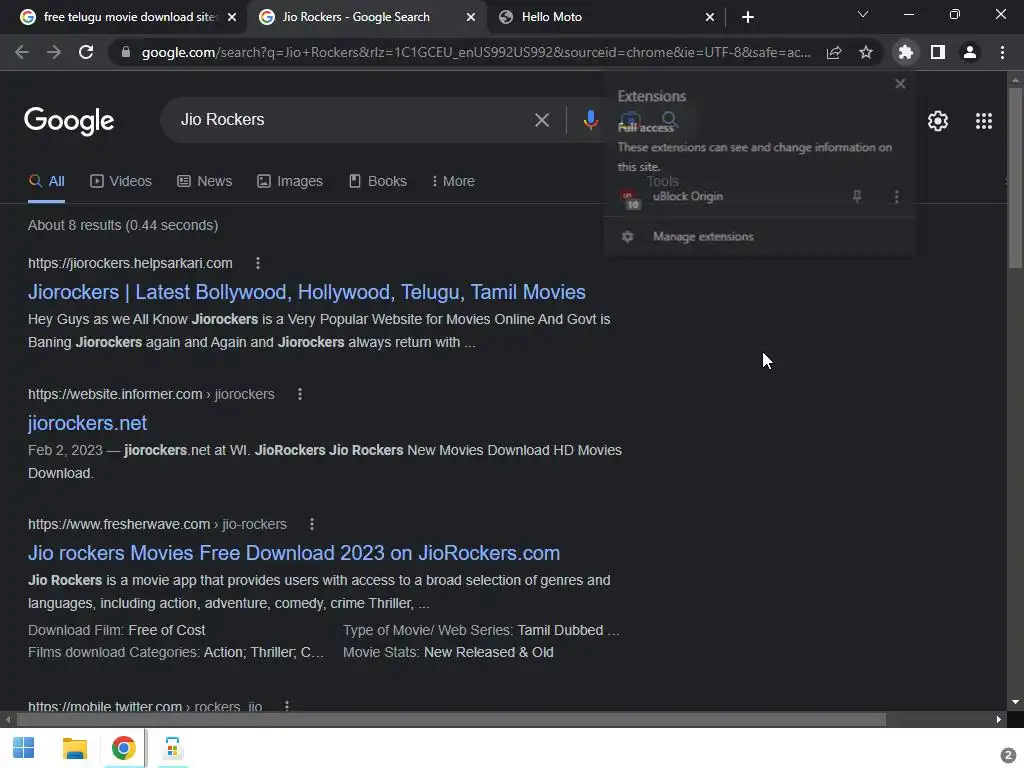Click the scroll up arrow
Screen dimensions: 1024x768
pyautogui.click(x=1015, y=80)
